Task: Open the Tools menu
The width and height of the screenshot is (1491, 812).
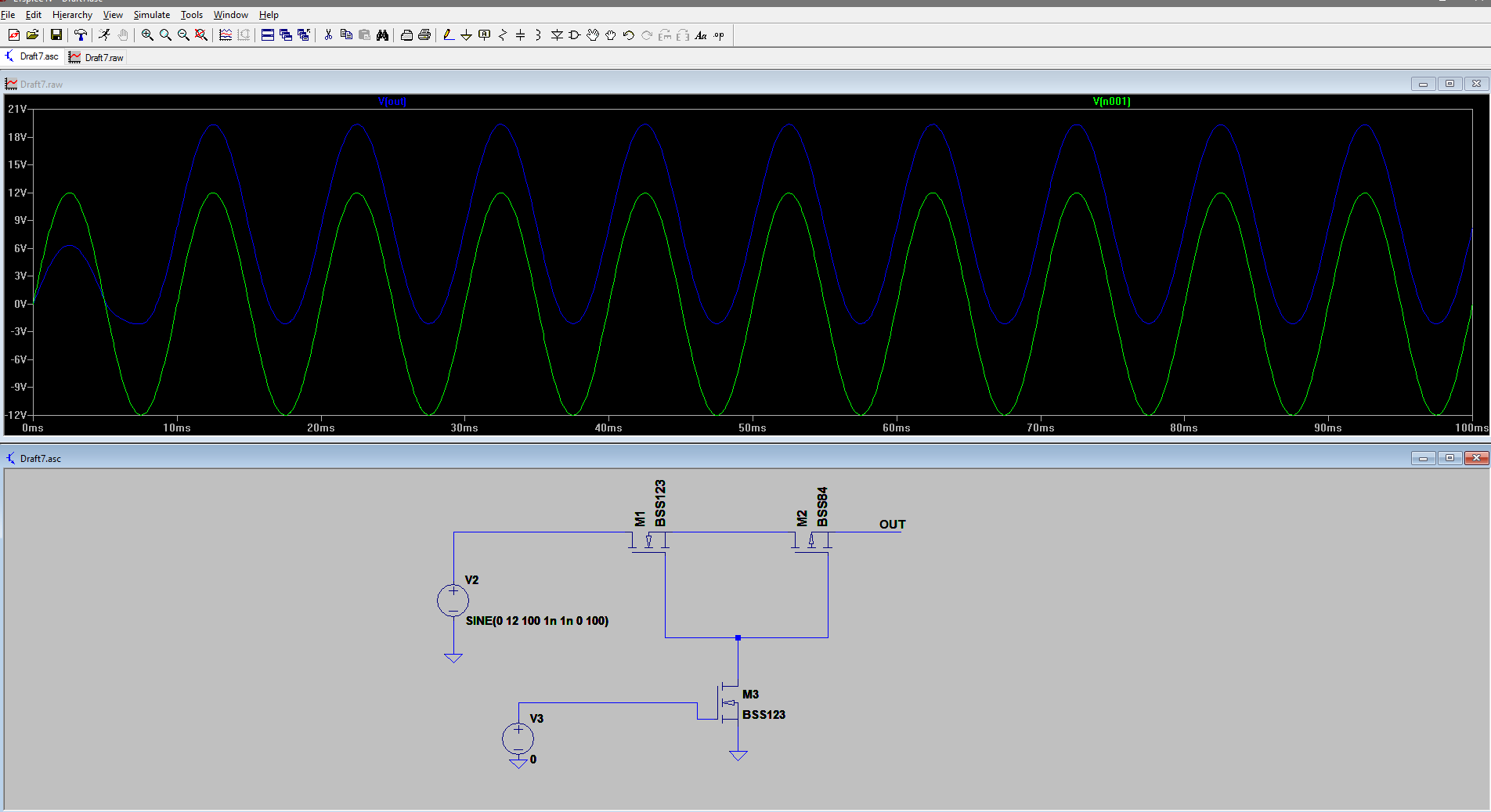Action: click(x=192, y=15)
